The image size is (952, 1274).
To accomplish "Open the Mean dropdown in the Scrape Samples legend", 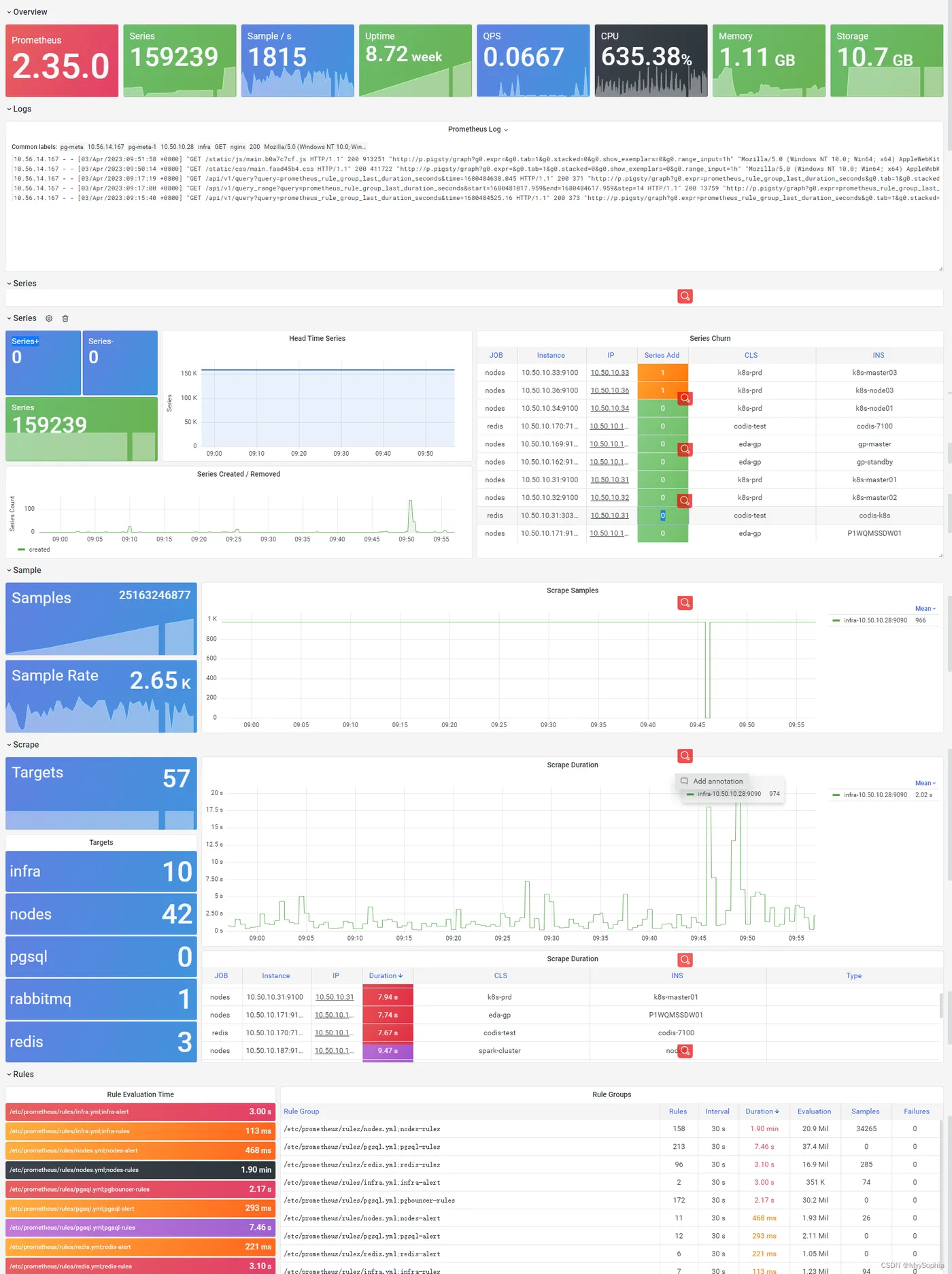I will [925, 609].
